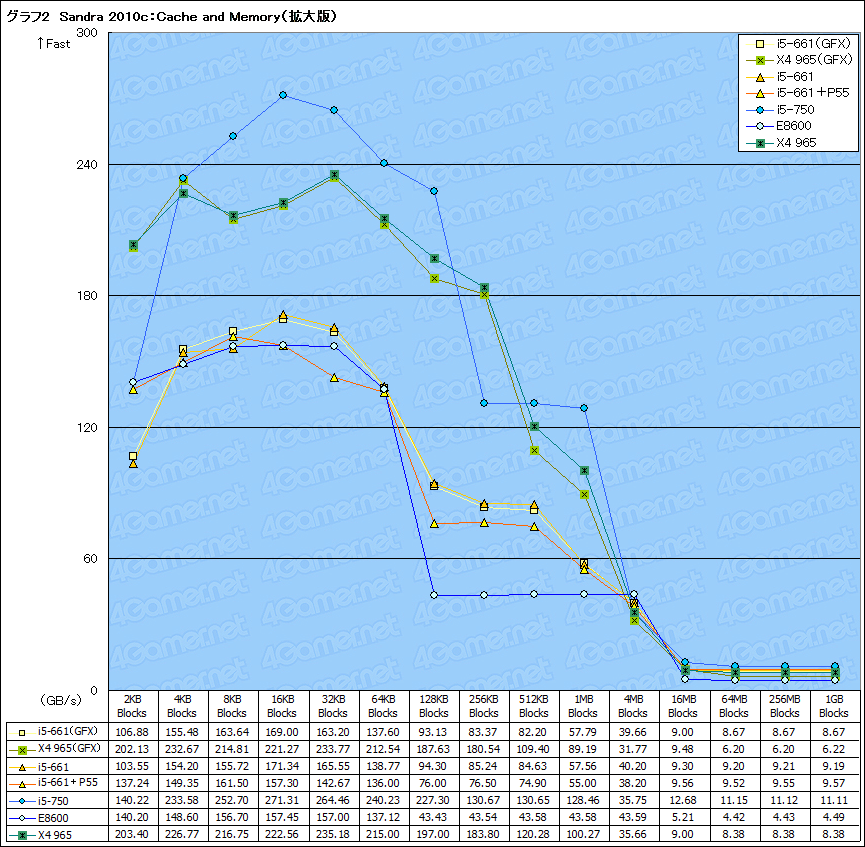Click the y-axis value 120
The width and height of the screenshot is (865, 847).
click(x=87, y=428)
